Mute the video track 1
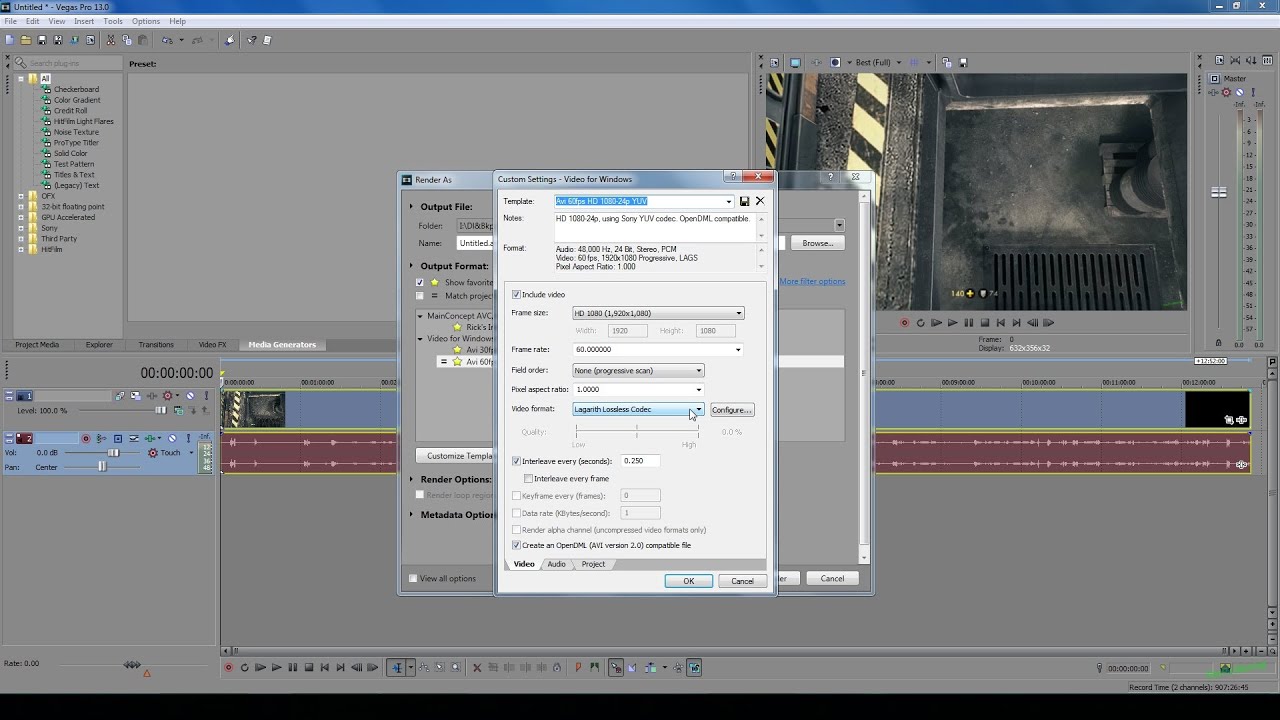 point(190,396)
